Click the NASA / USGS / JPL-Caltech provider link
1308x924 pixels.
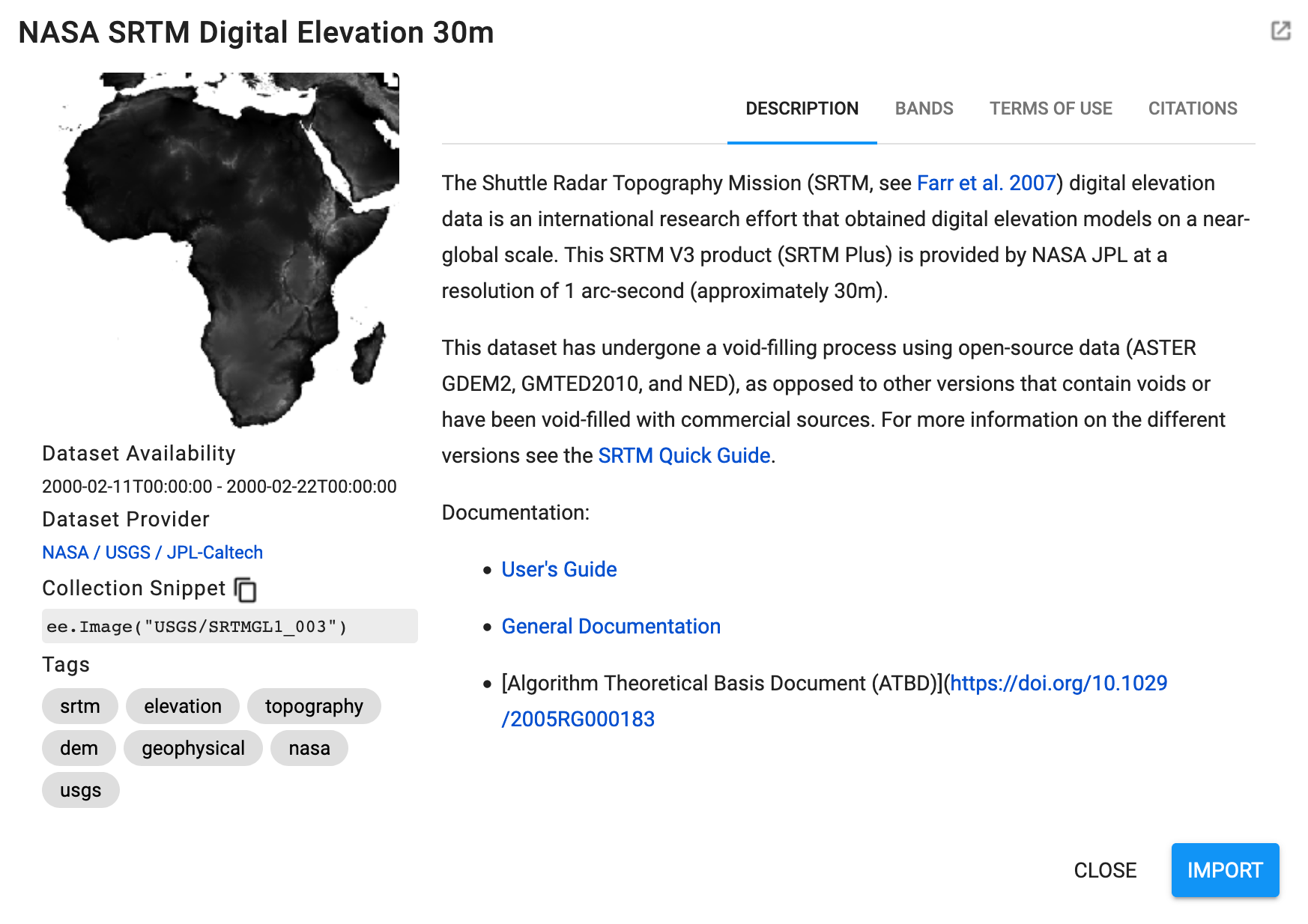[152, 553]
